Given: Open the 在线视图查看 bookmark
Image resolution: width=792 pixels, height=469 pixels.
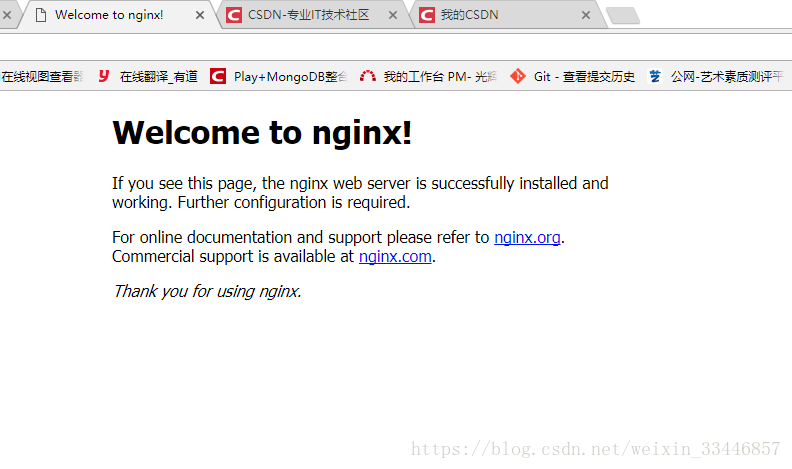Looking at the screenshot, I should click(40, 76).
